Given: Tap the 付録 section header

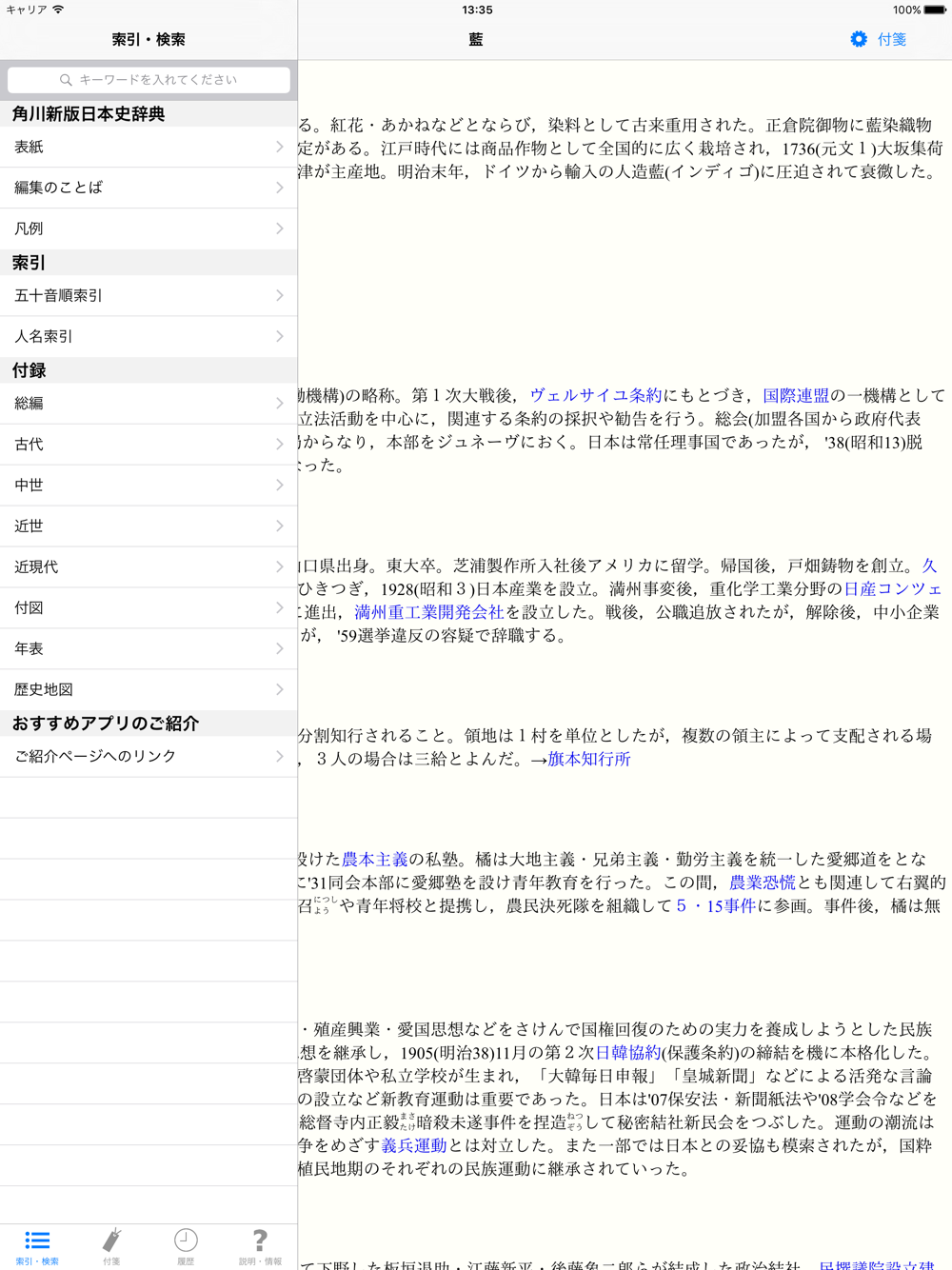Looking at the screenshot, I should click(29, 370).
